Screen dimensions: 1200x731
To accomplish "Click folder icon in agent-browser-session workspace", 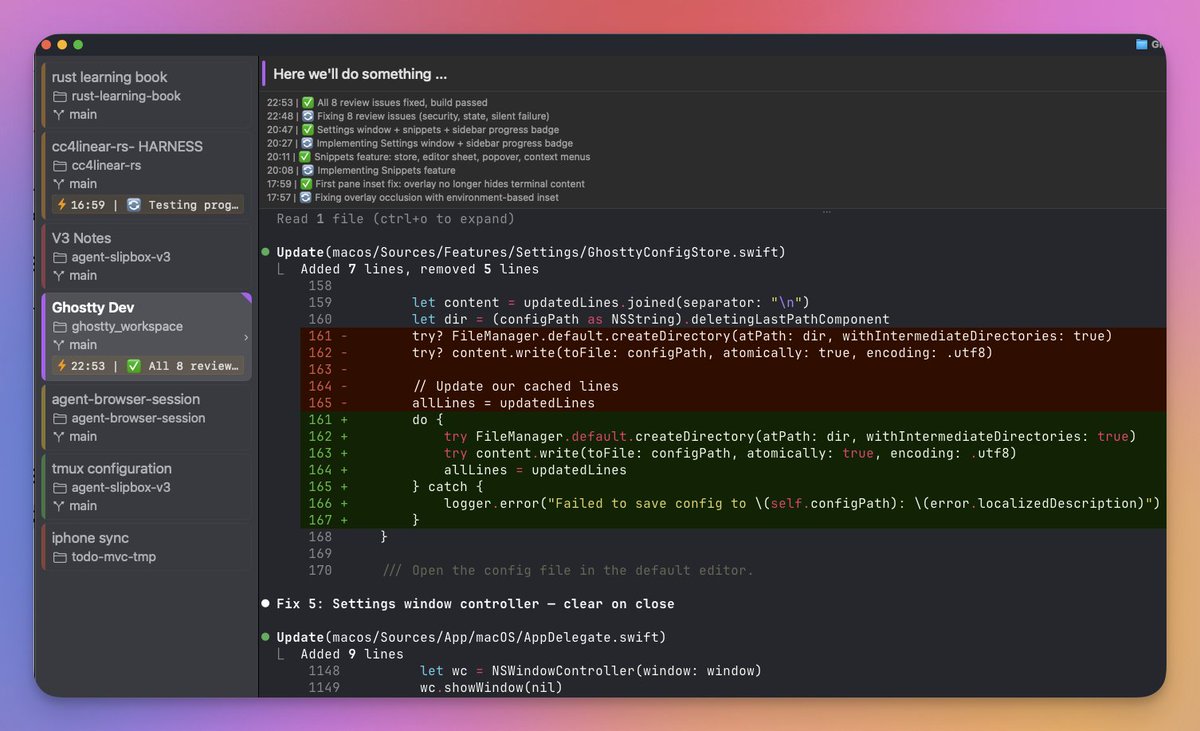I will click(59, 418).
